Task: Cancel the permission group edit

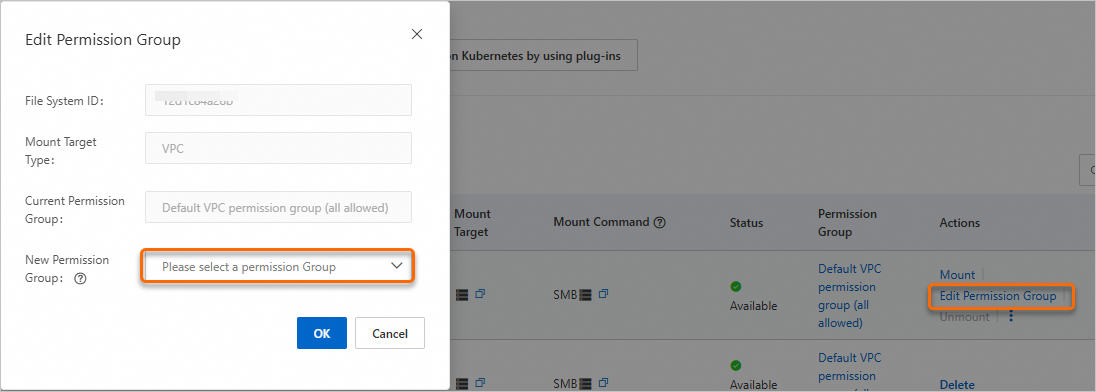Action: [390, 333]
